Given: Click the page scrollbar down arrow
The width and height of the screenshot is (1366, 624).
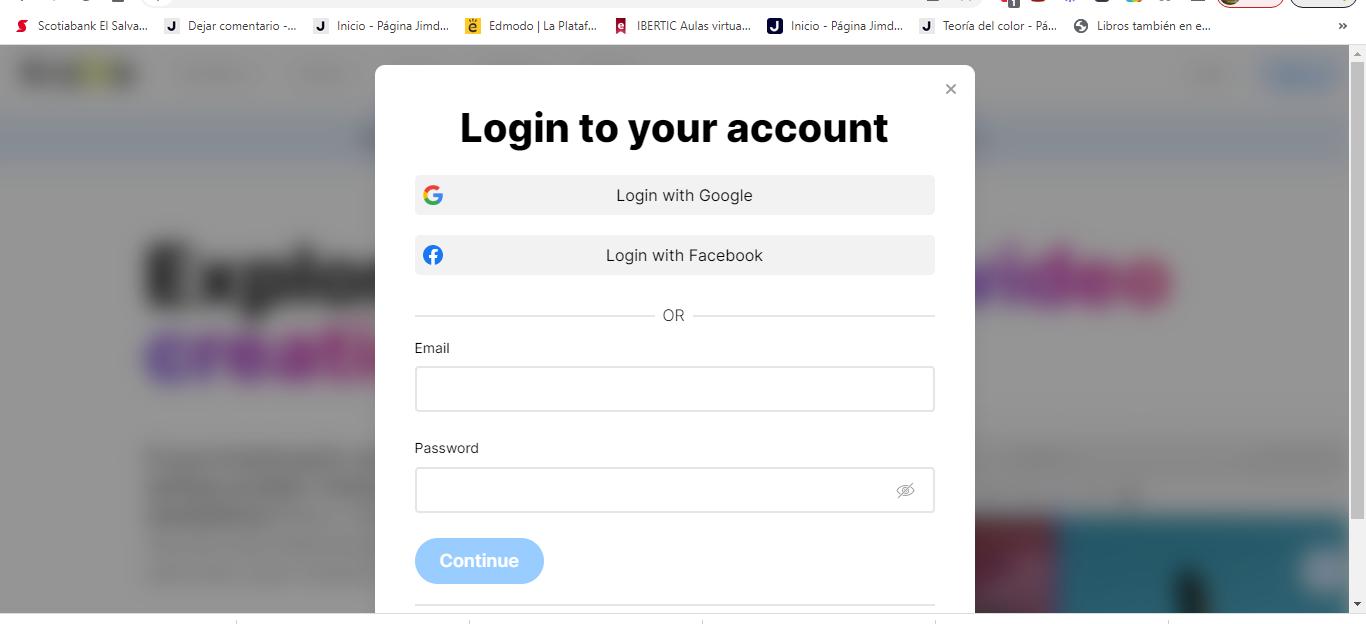Looking at the screenshot, I should [x=1357, y=604].
